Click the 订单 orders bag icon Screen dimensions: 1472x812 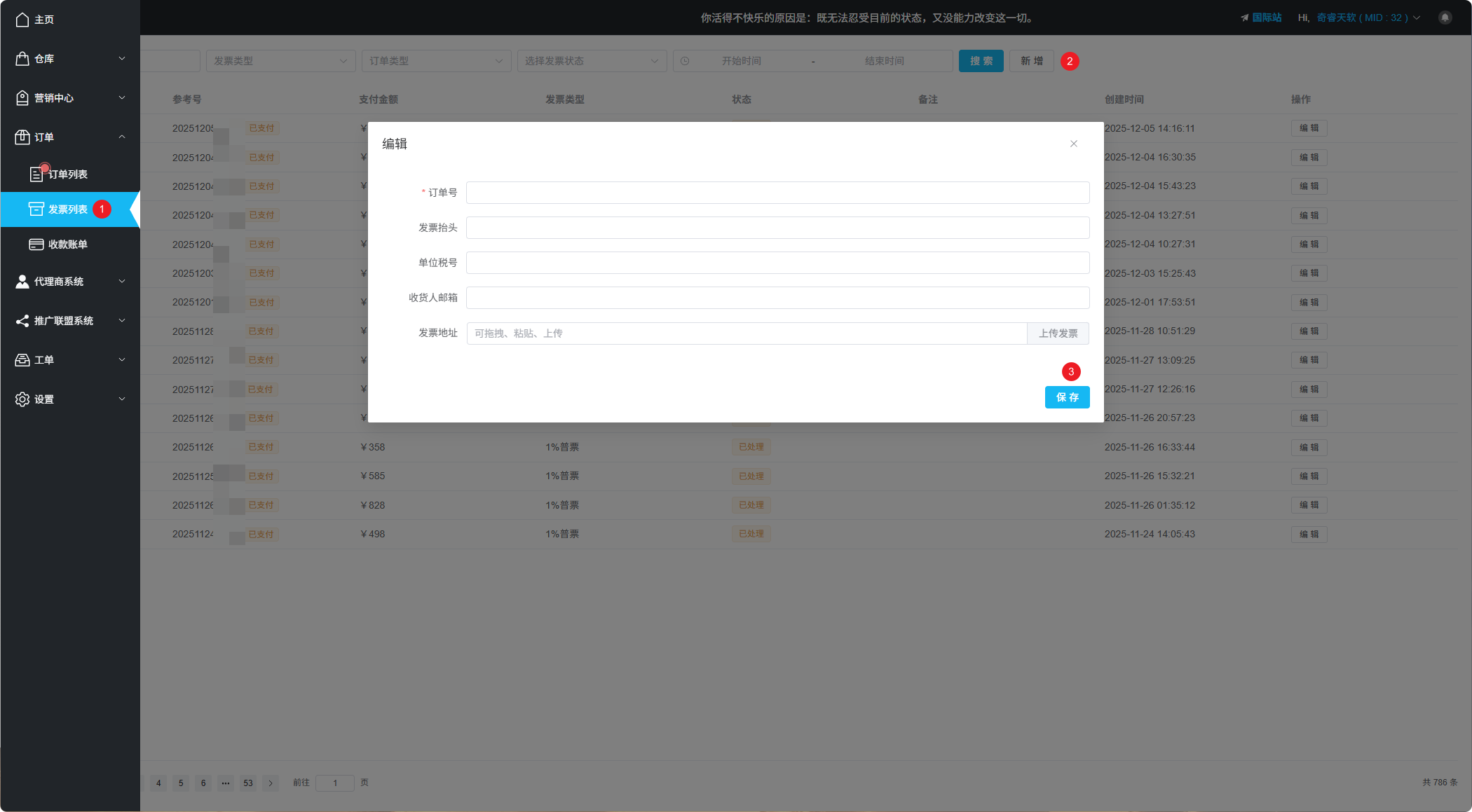(22, 137)
